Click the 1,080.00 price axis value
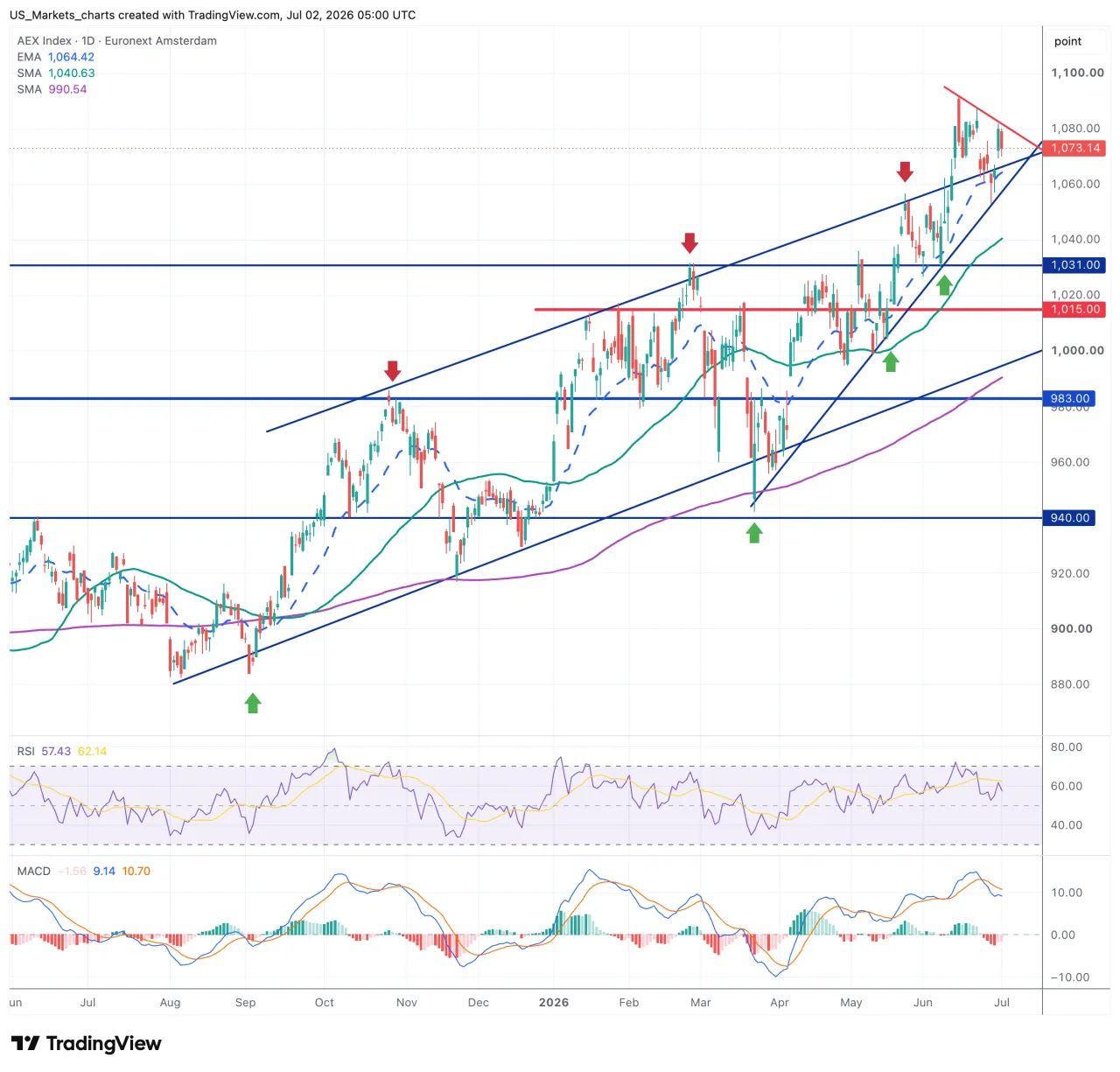Screen dimensions: 1120x1072 (1075, 129)
